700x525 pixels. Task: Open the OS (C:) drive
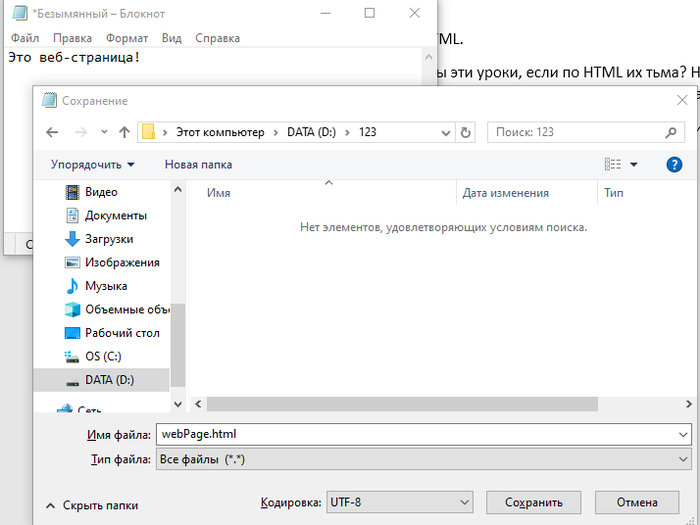point(106,356)
